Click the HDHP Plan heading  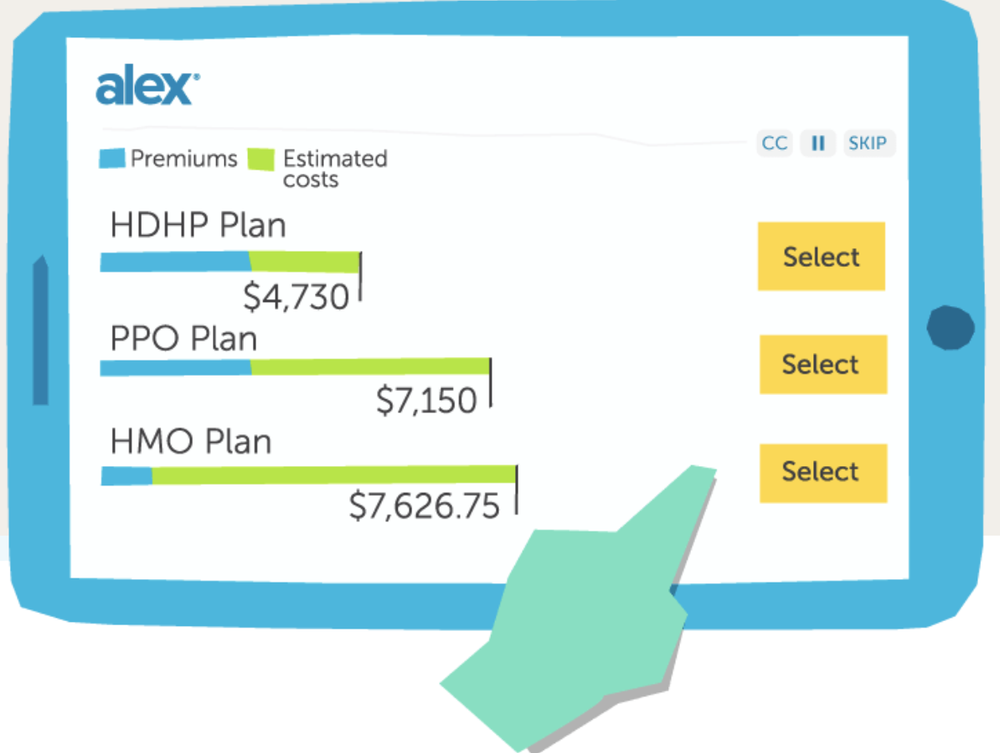click(x=198, y=225)
